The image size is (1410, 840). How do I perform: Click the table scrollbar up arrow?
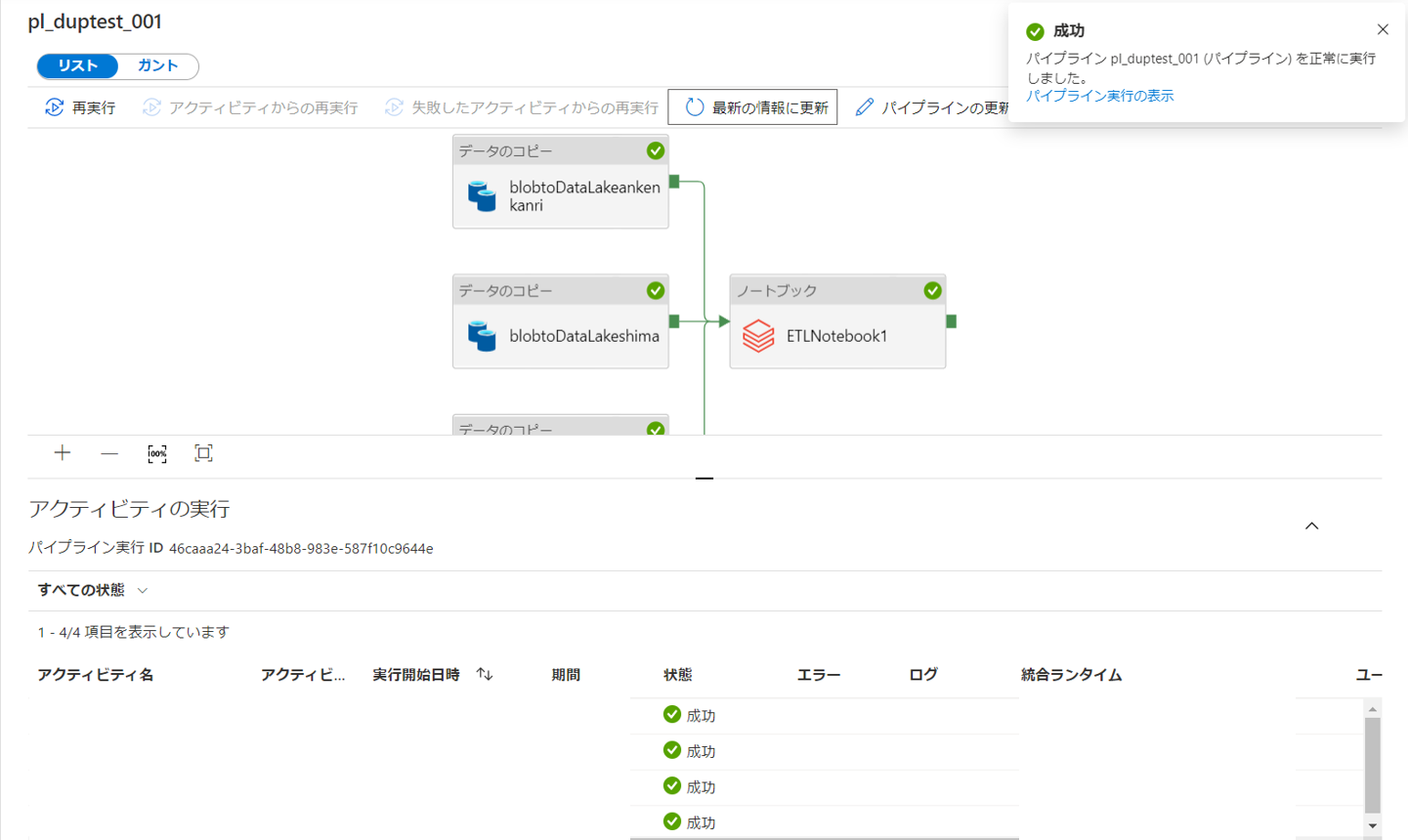(1373, 709)
